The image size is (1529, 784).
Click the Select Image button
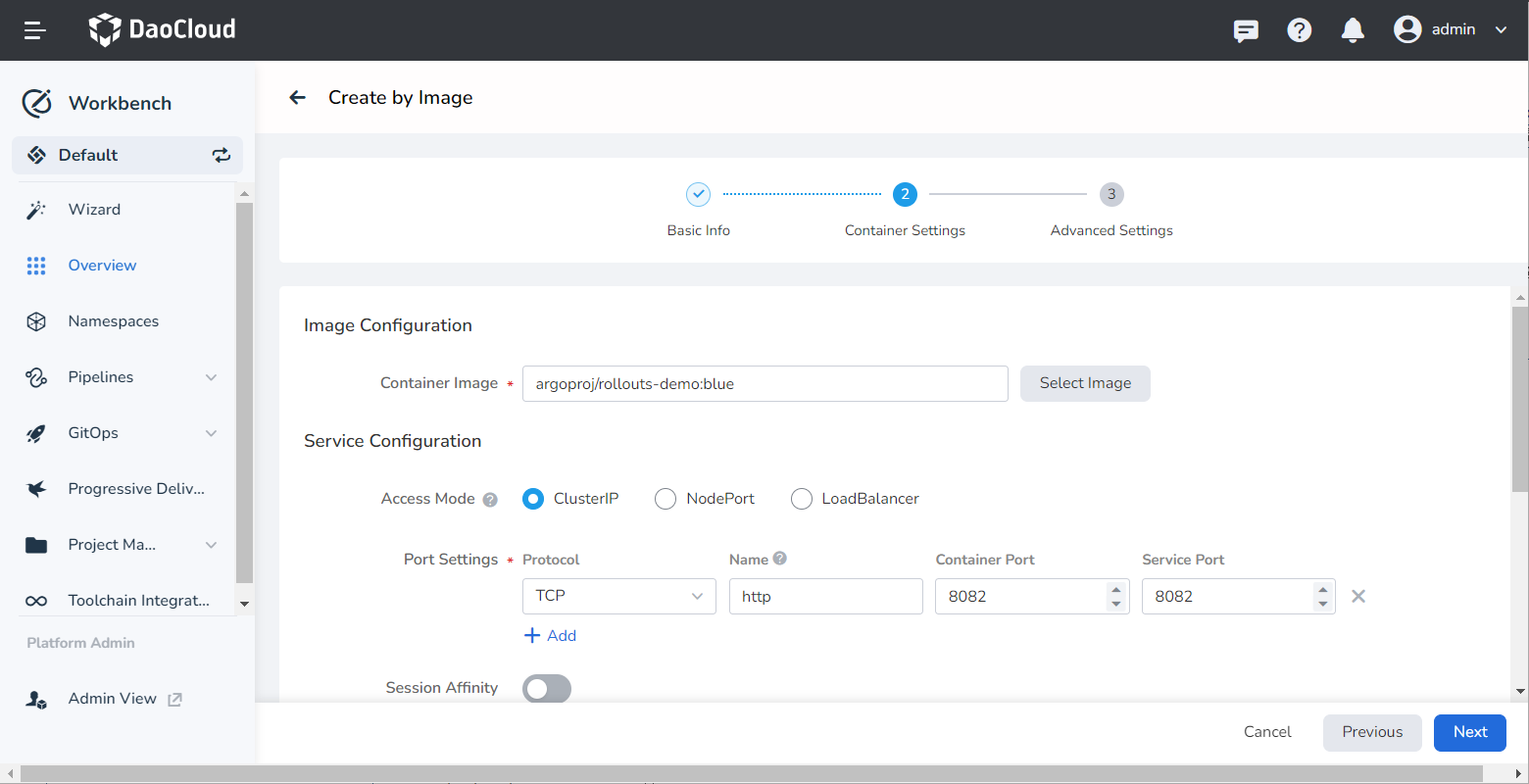[x=1085, y=383]
